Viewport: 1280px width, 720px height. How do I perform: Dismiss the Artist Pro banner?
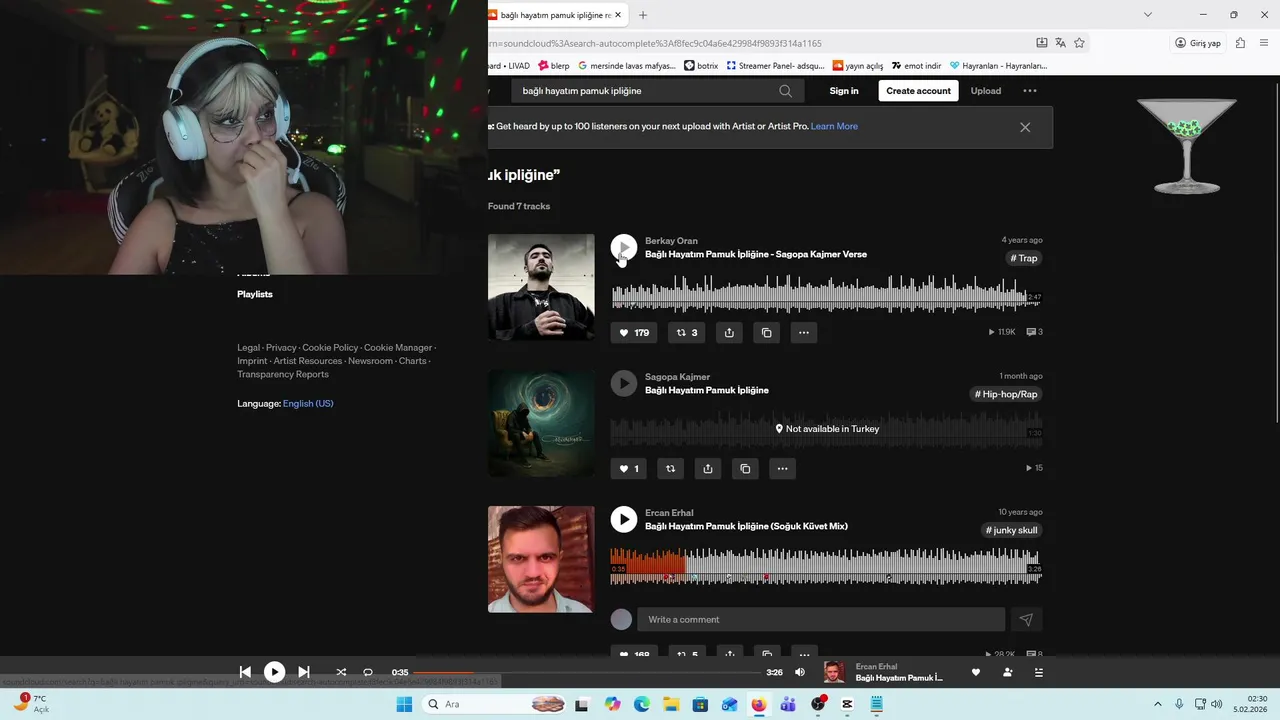(x=1025, y=127)
